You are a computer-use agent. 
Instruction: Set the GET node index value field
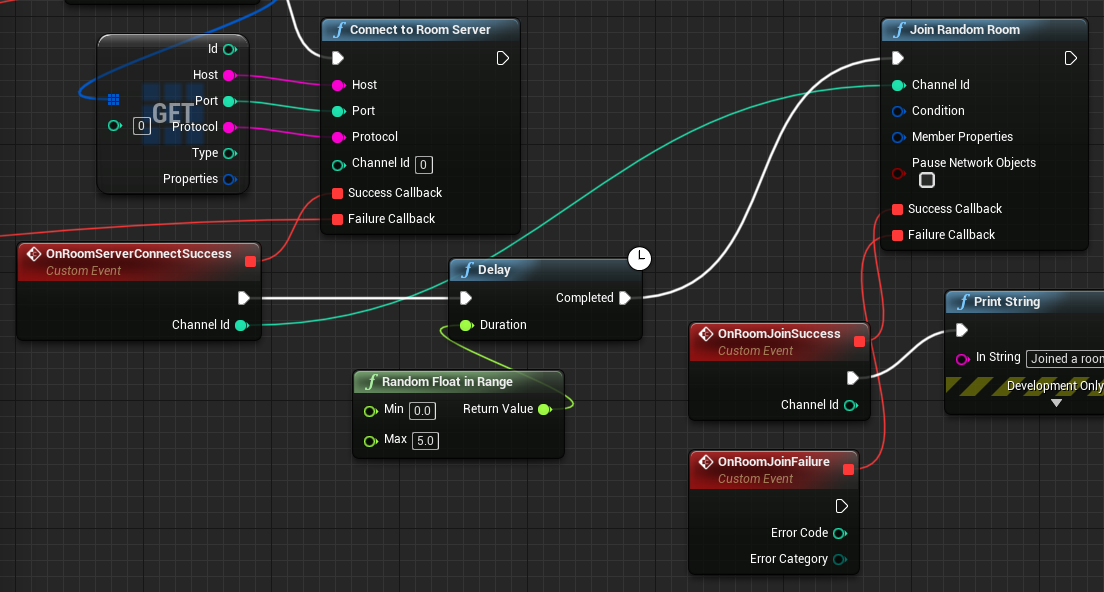[142, 126]
